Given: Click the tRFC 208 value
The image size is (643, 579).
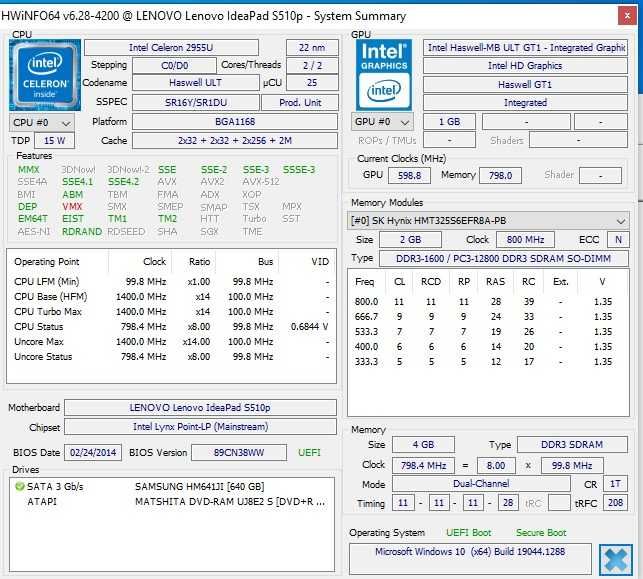Looking at the screenshot, I should (x=615, y=503).
